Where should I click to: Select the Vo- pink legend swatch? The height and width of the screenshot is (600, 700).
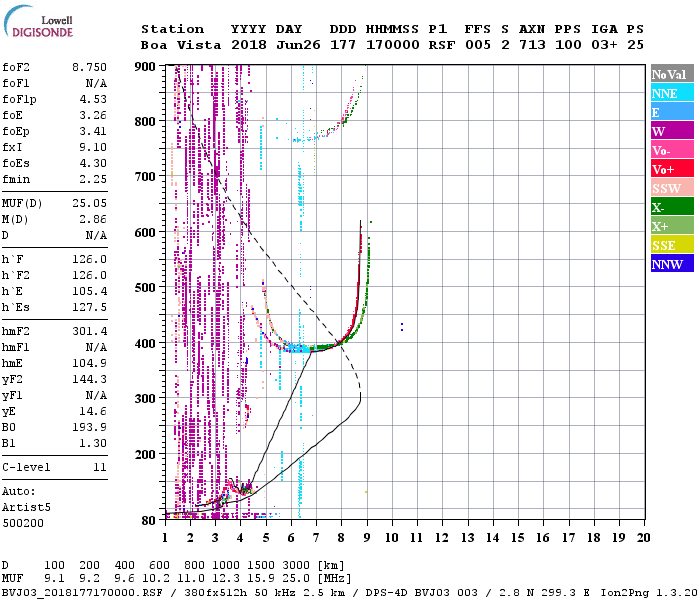(672, 150)
